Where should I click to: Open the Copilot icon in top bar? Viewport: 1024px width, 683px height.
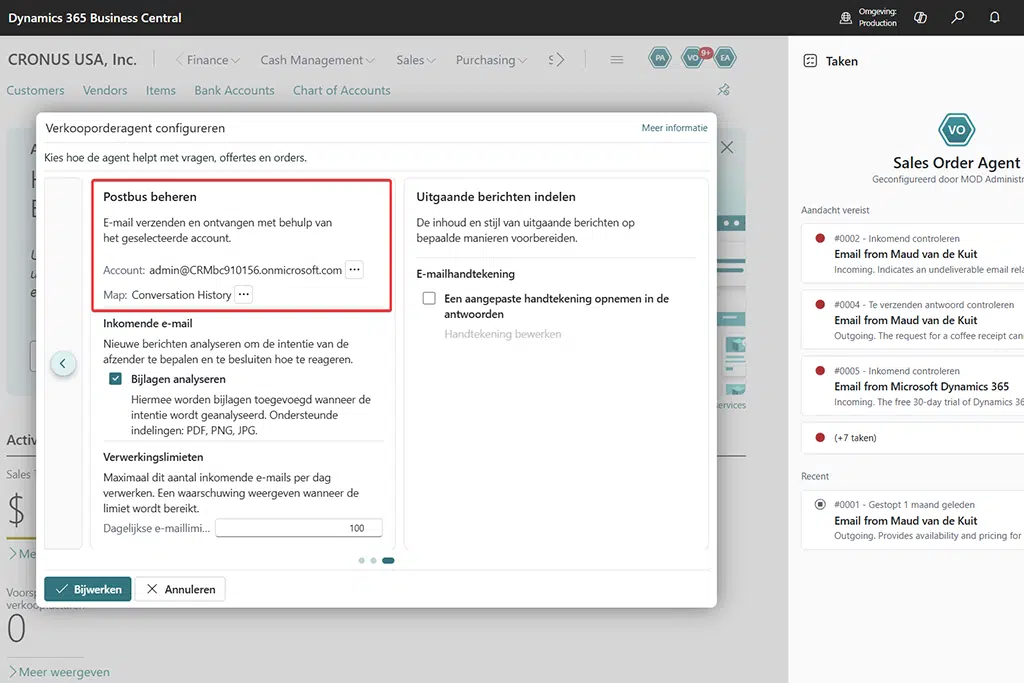point(920,18)
